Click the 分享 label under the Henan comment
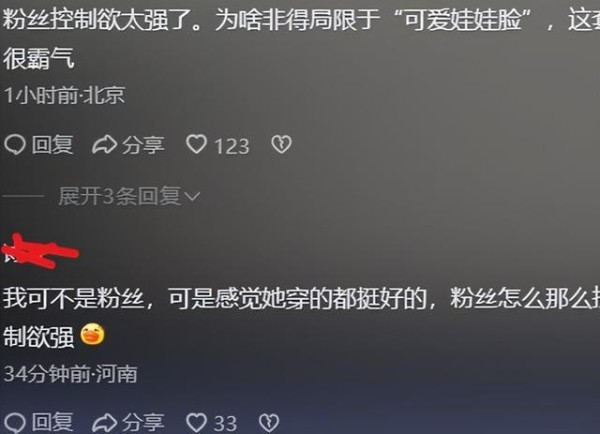 [x=143, y=423]
